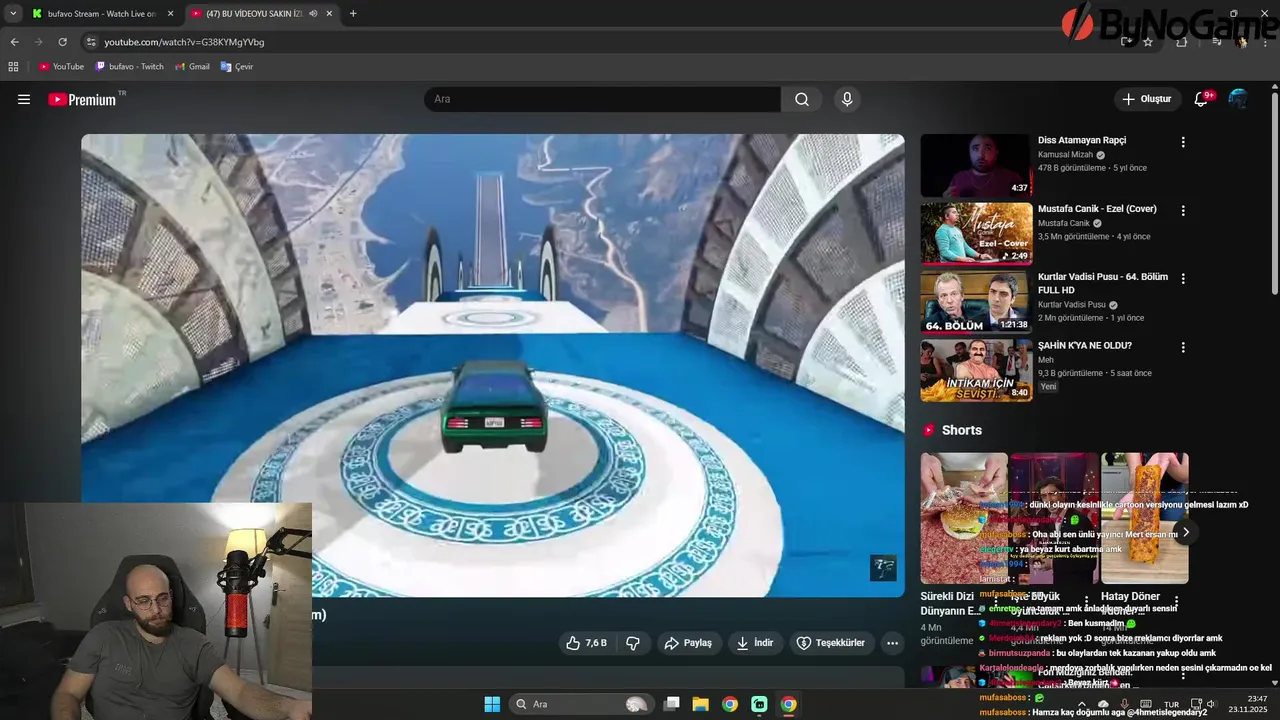Expand the Chrome tab search dropdown arrow
The image size is (1280, 720).
(13, 14)
